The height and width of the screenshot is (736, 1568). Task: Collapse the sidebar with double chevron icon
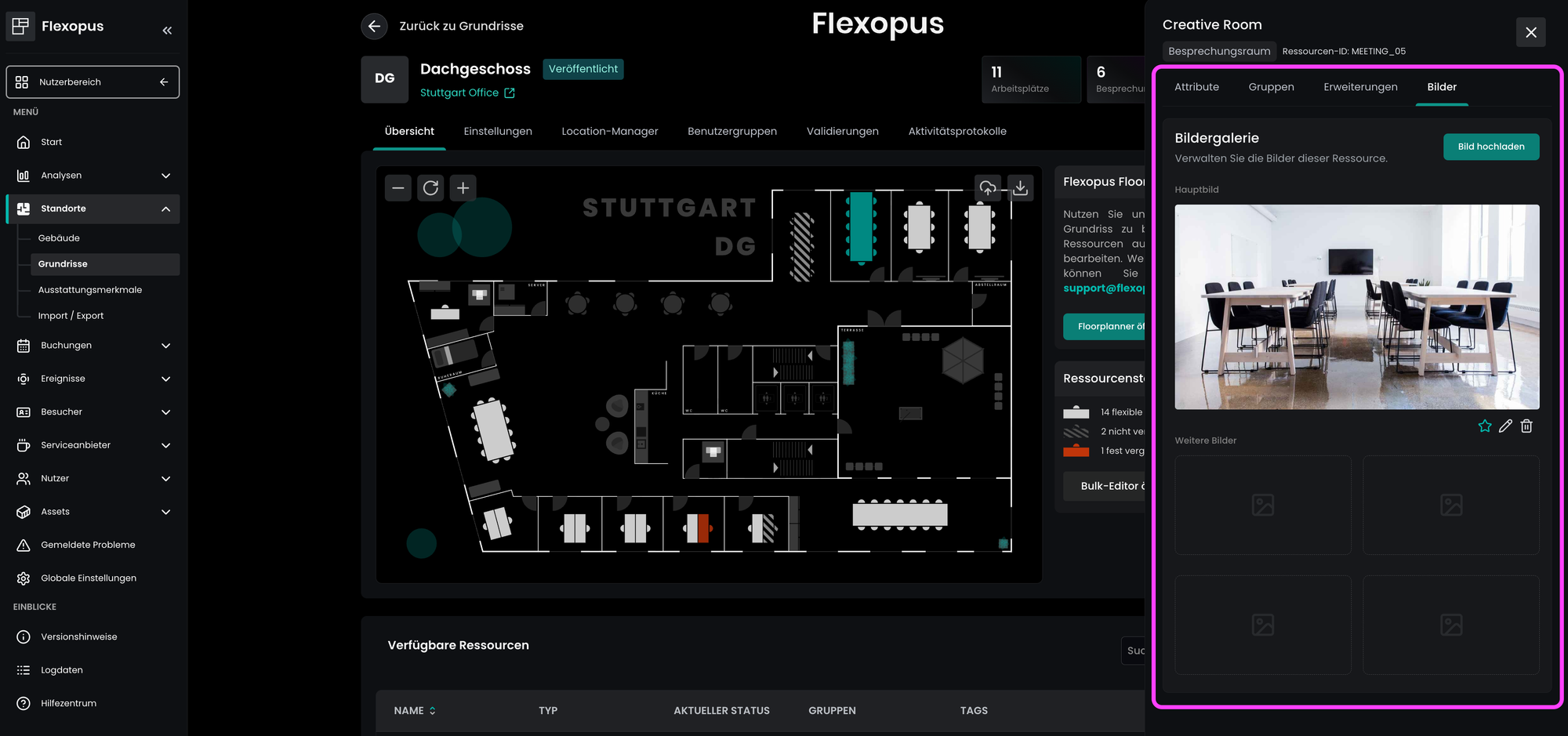[167, 31]
